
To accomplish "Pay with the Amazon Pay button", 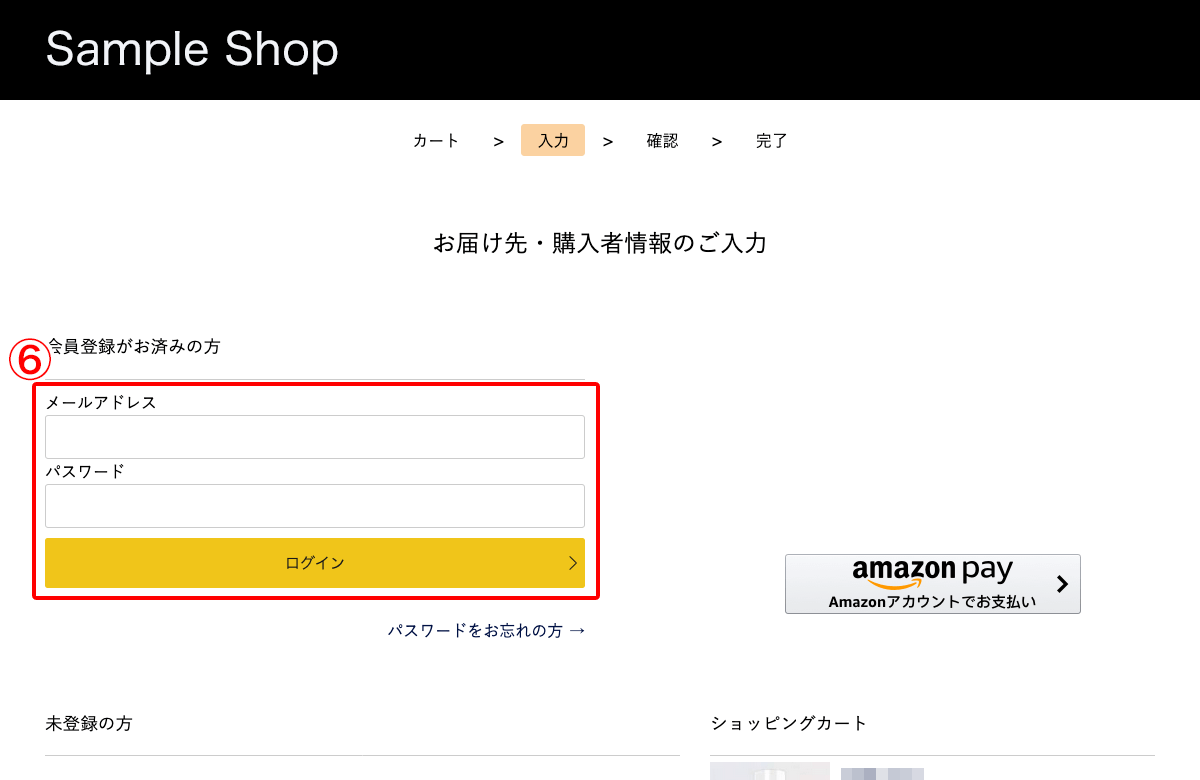I will 933,584.
